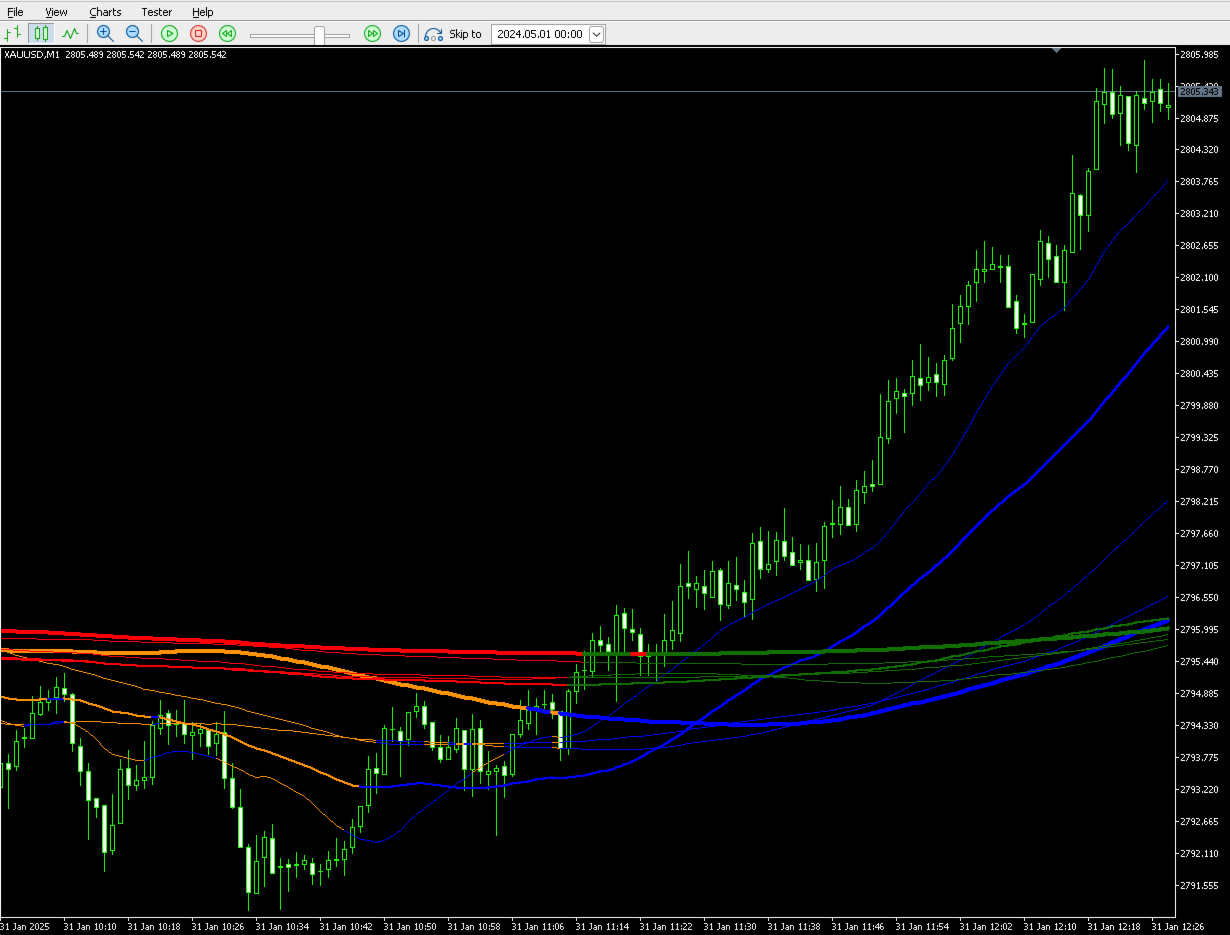The width and height of the screenshot is (1230, 935).
Task: Click the testing speed slider handle
Action: (319, 35)
